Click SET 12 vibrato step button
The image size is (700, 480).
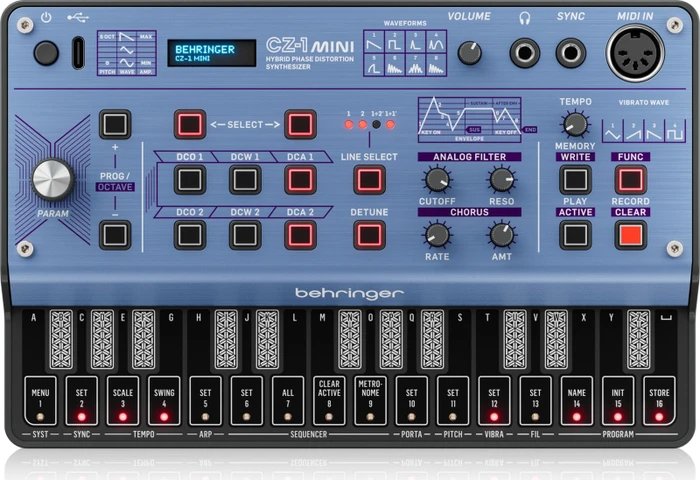tap(494, 401)
